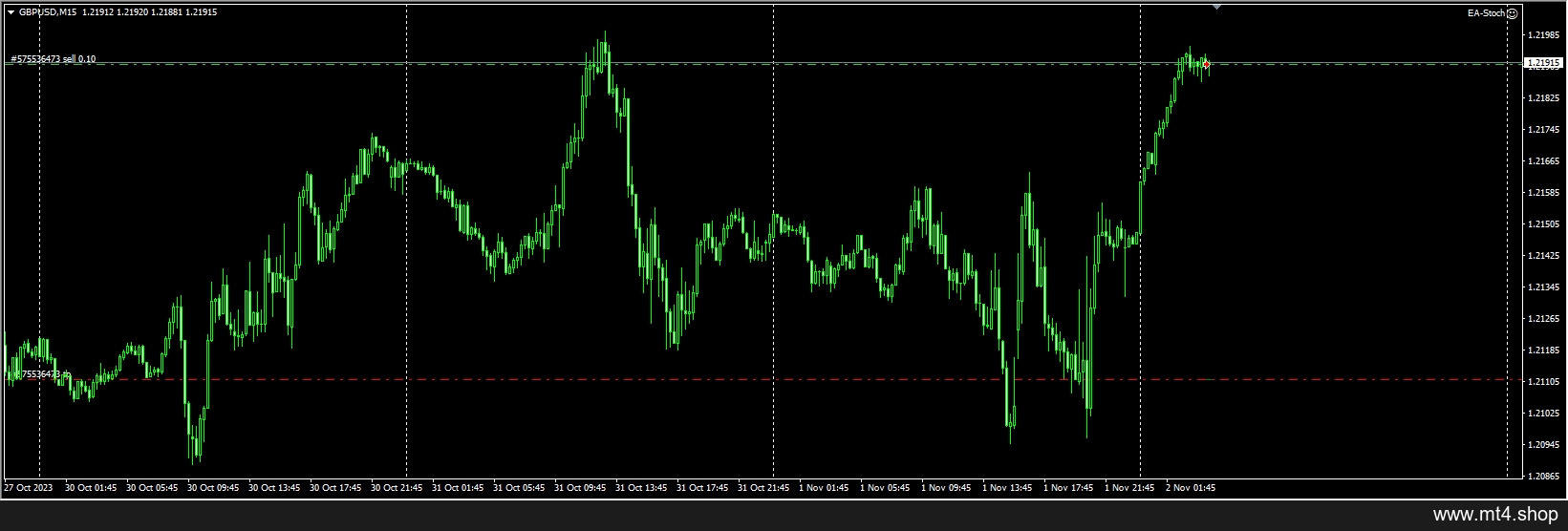This screenshot has width=1568, height=531.
Task: Click the '1 Nov 17:45' time axis label
Action: pyautogui.click(x=1068, y=488)
